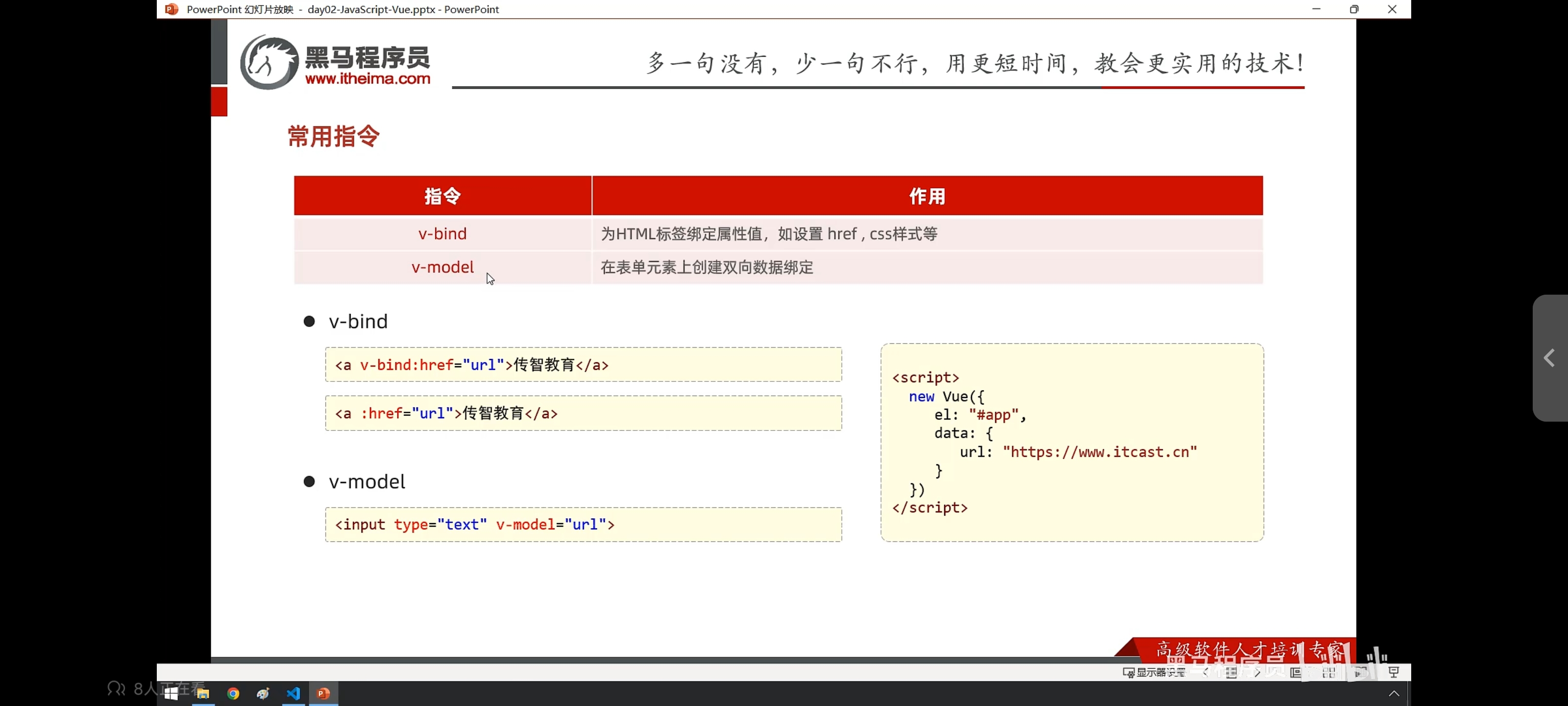Launch Chrome from the taskbar
Viewport: 1568px width, 706px height.
tap(233, 693)
